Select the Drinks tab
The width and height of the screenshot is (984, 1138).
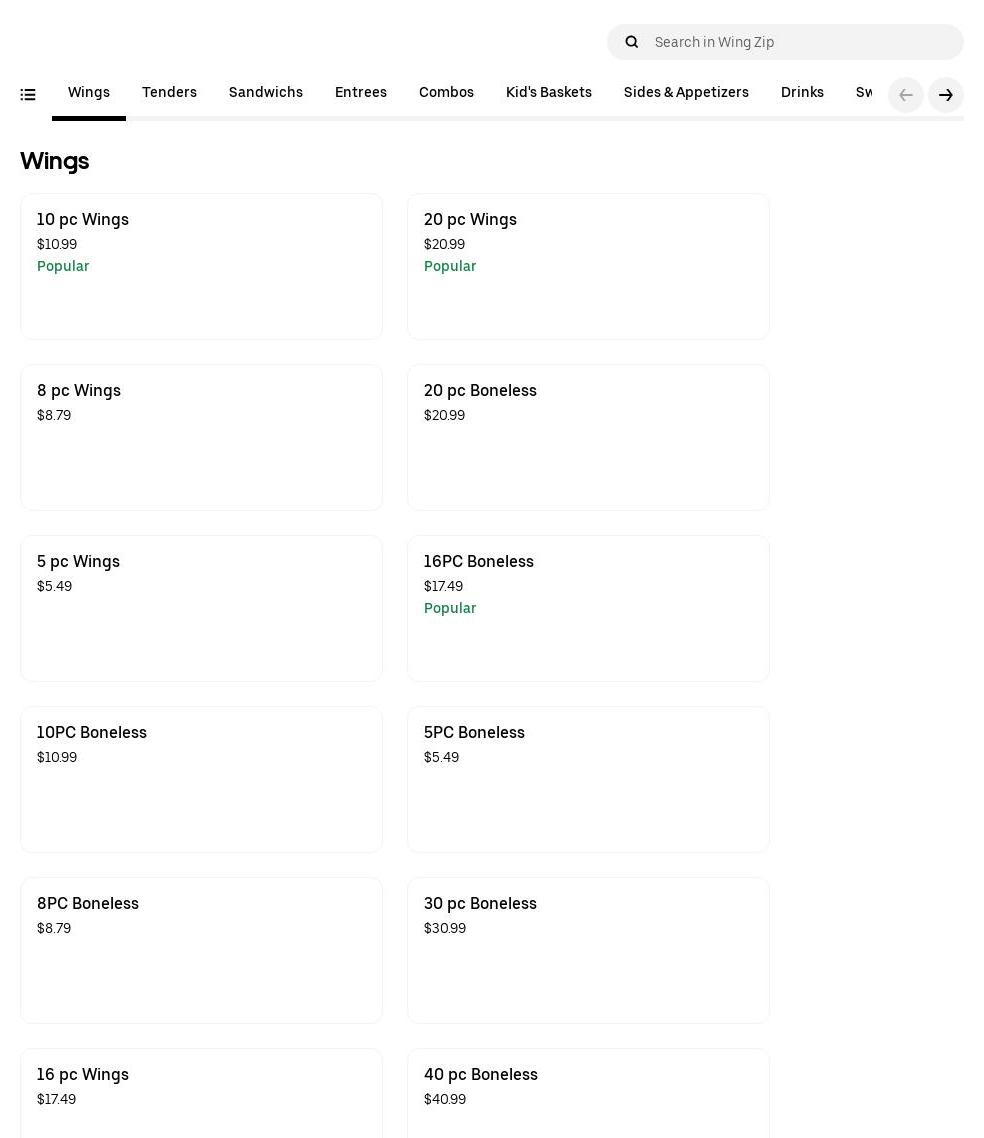[x=802, y=93]
